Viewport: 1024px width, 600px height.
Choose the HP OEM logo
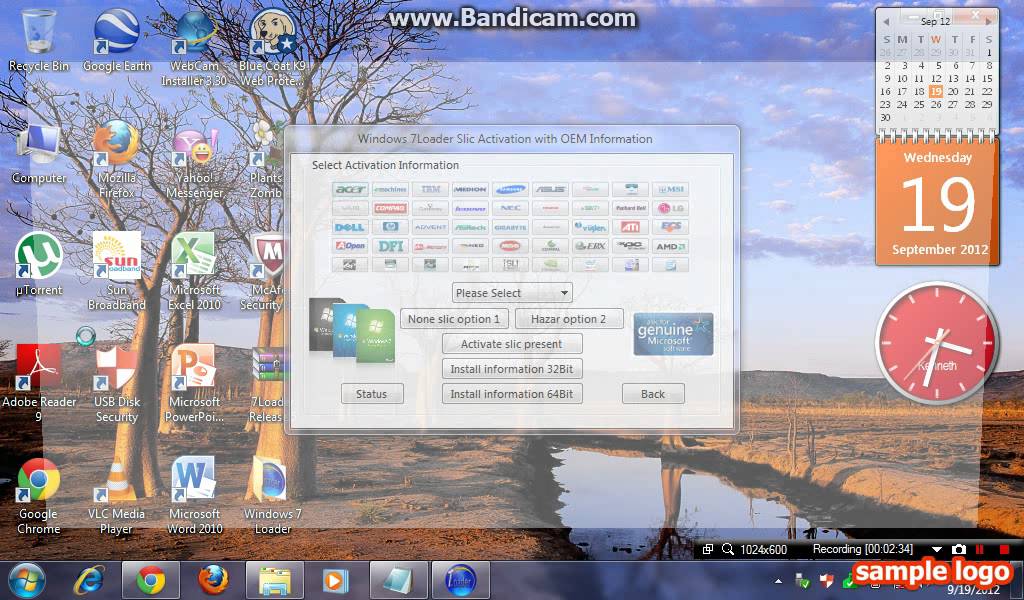[391, 227]
